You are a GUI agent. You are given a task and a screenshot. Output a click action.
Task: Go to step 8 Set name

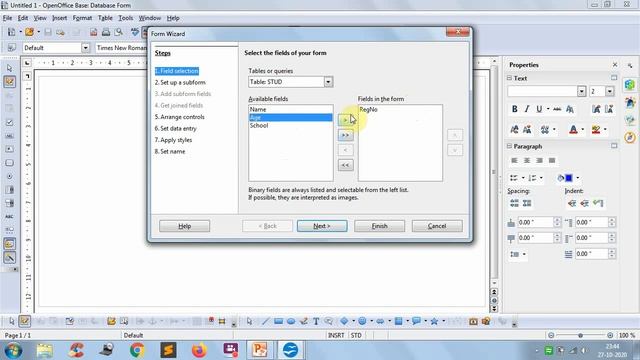click(x=170, y=151)
